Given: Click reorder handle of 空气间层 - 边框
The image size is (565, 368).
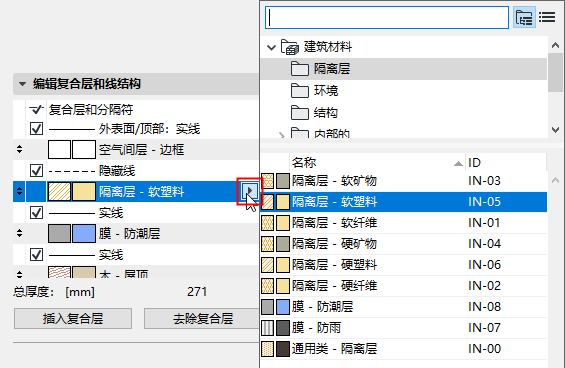Looking at the screenshot, I should (19, 149).
